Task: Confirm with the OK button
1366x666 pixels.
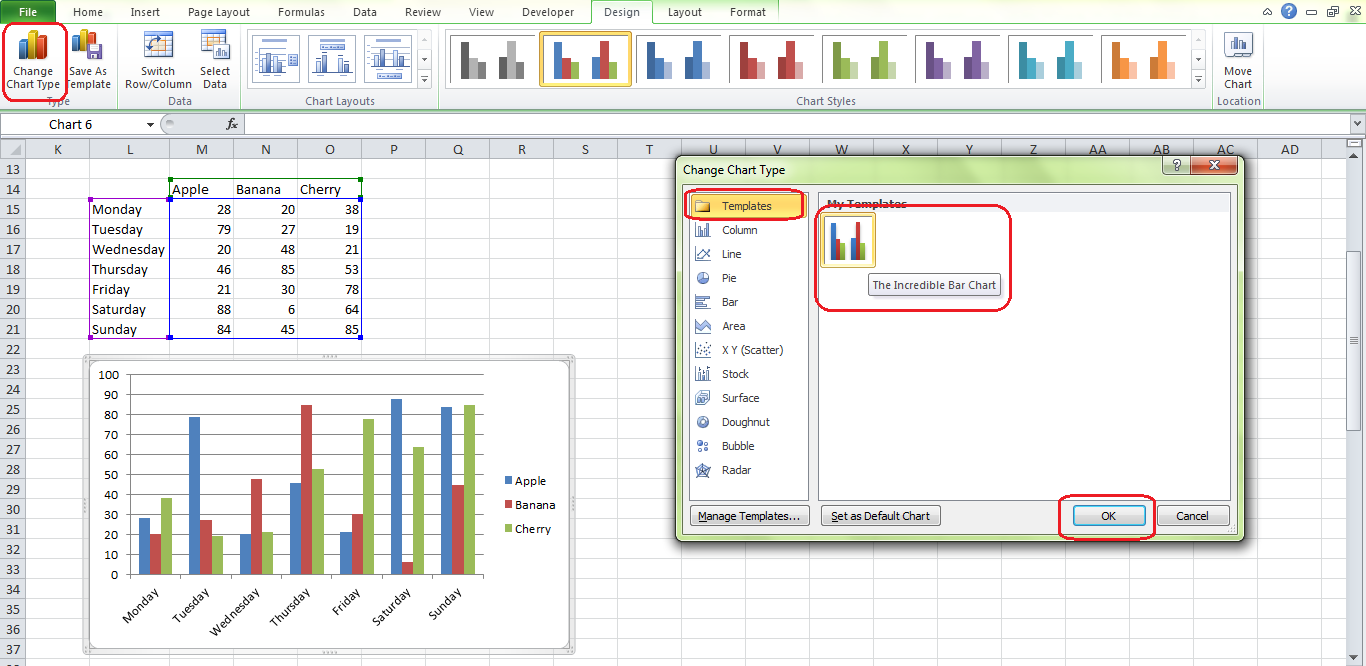Action: coord(1106,515)
